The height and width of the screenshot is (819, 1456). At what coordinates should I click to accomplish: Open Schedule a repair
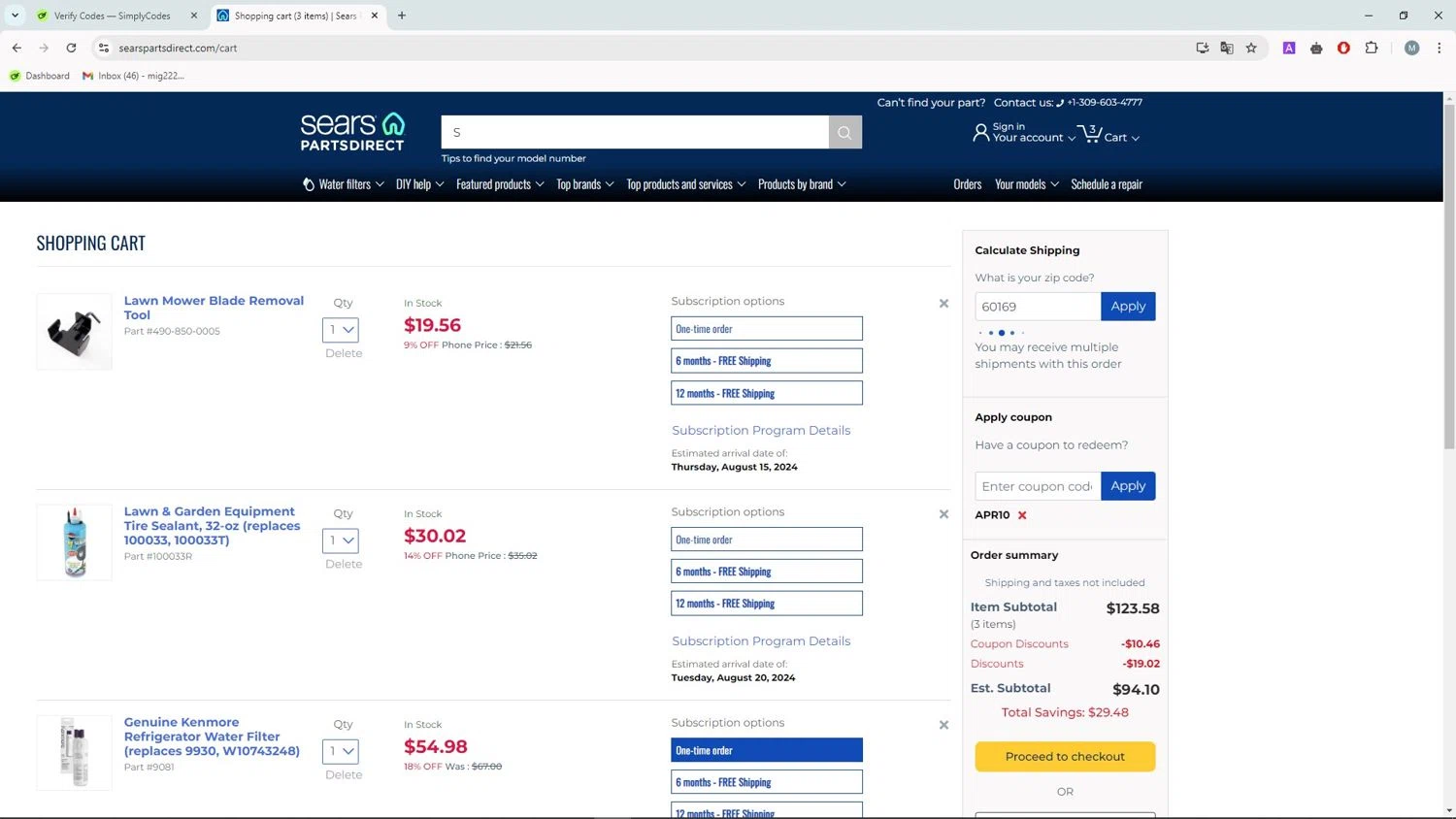1107,184
